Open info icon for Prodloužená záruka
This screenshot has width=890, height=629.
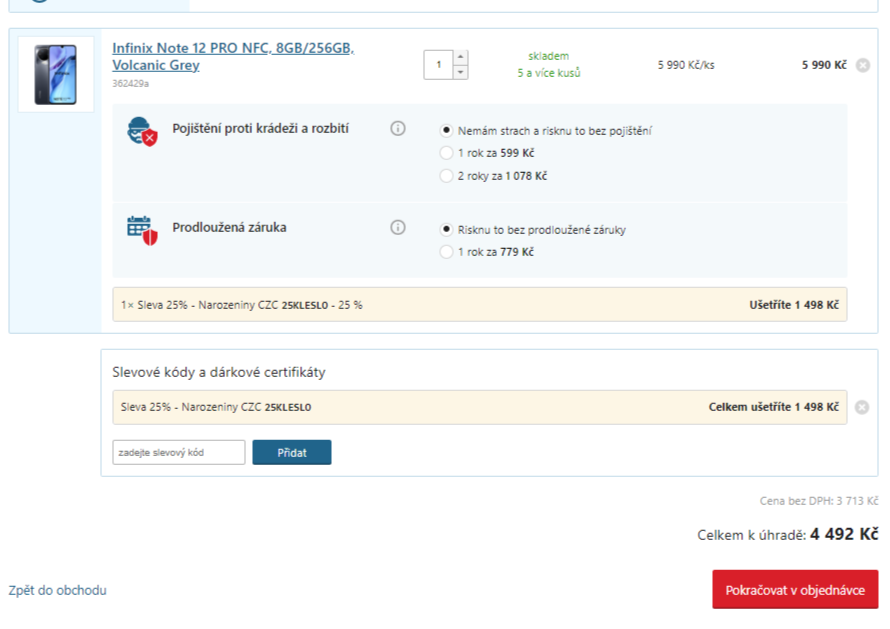pyautogui.click(x=398, y=228)
